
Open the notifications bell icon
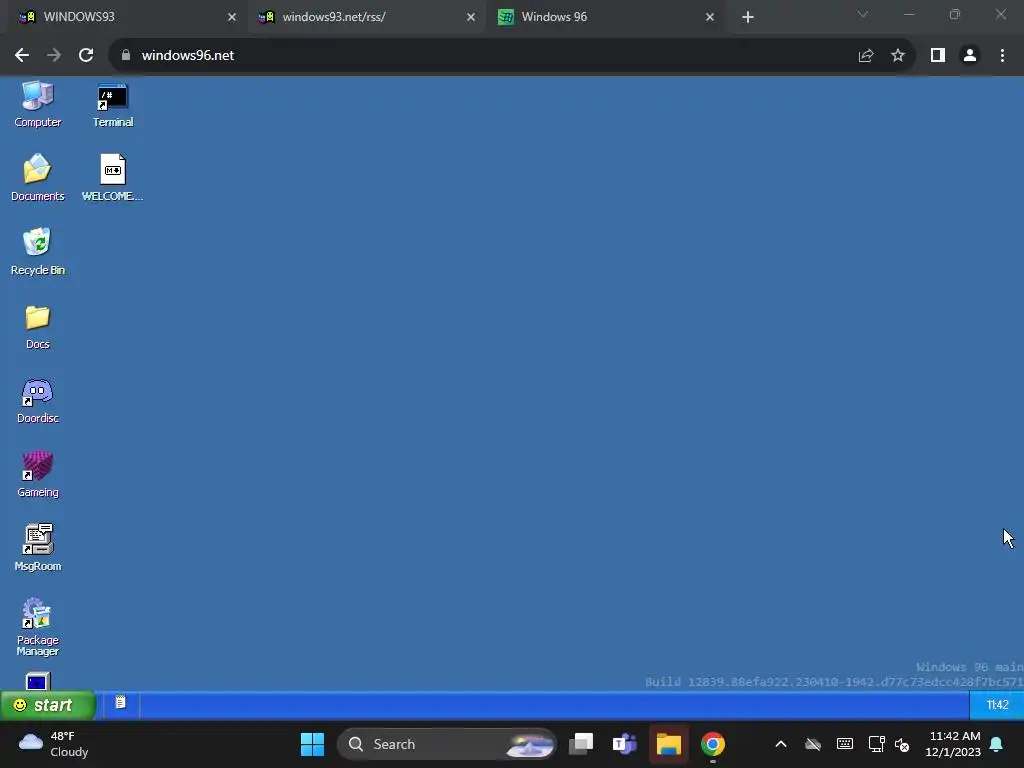click(x=997, y=744)
